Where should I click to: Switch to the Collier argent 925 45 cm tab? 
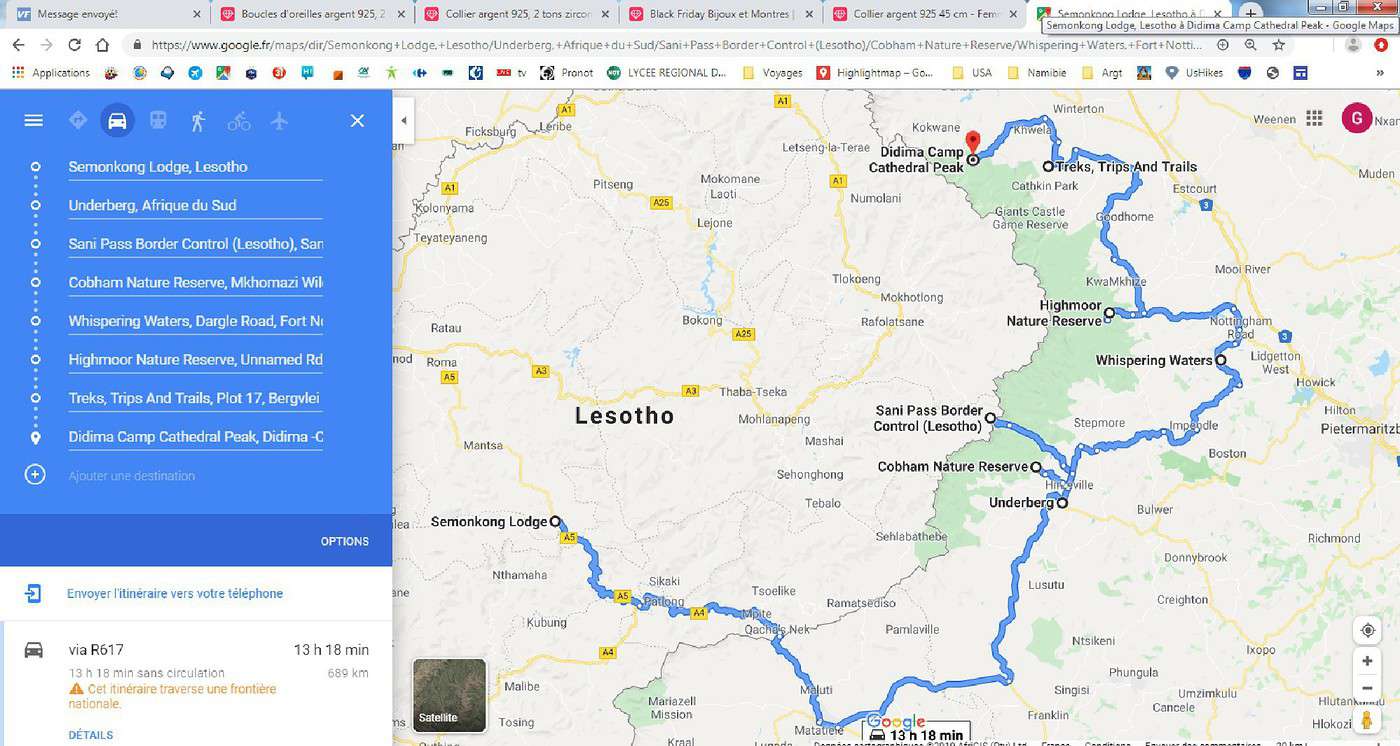[x=926, y=15]
